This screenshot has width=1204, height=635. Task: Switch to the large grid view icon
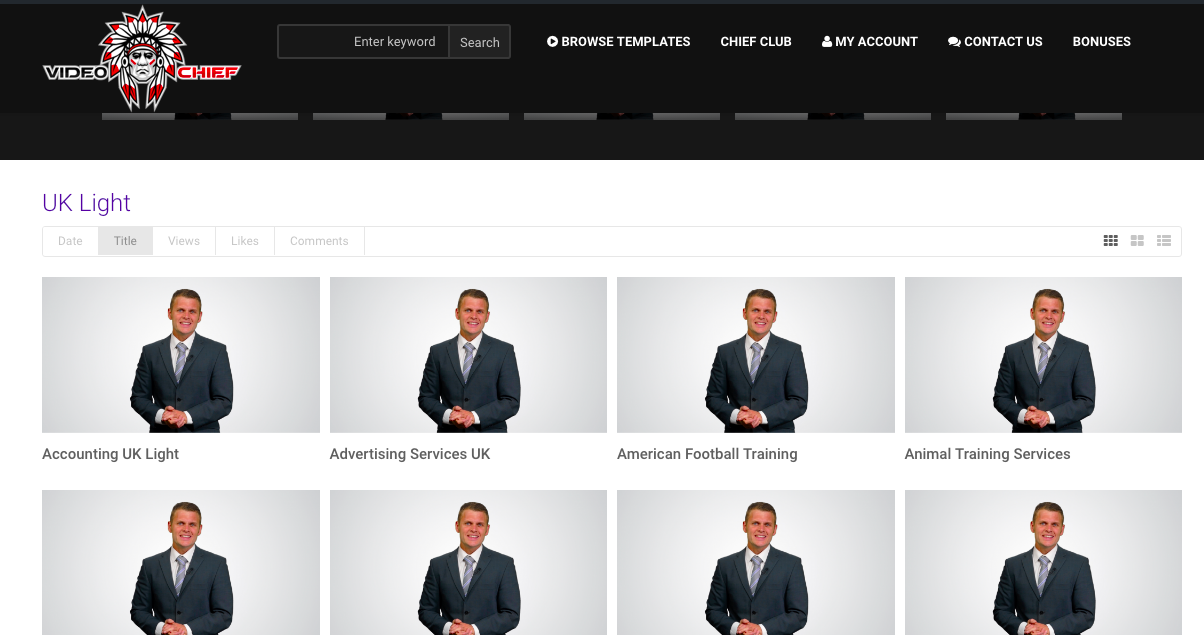1137,241
